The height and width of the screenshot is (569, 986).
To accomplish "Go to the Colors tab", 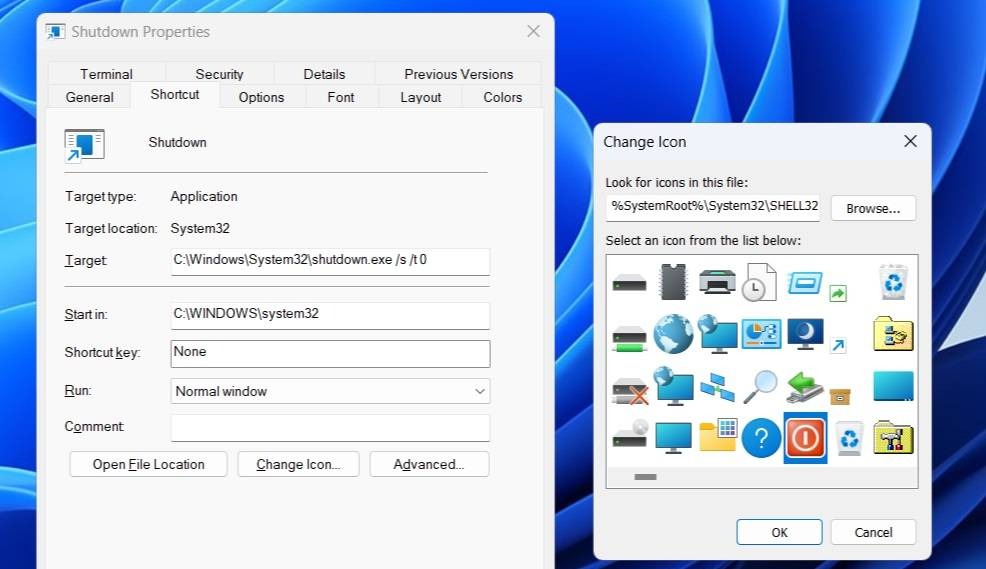I will (502, 97).
